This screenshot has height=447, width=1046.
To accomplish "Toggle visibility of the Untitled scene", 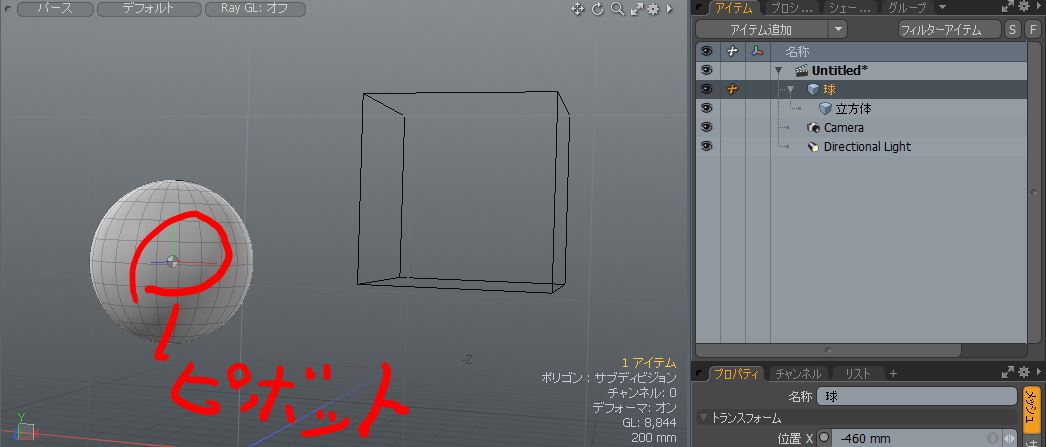I will (707, 70).
